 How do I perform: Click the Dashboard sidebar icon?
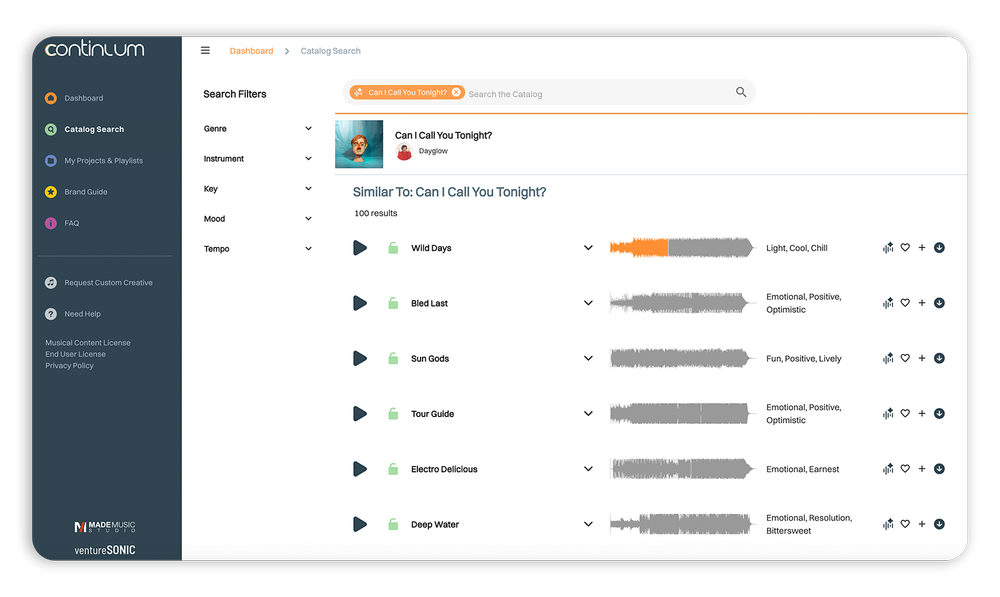(51, 98)
